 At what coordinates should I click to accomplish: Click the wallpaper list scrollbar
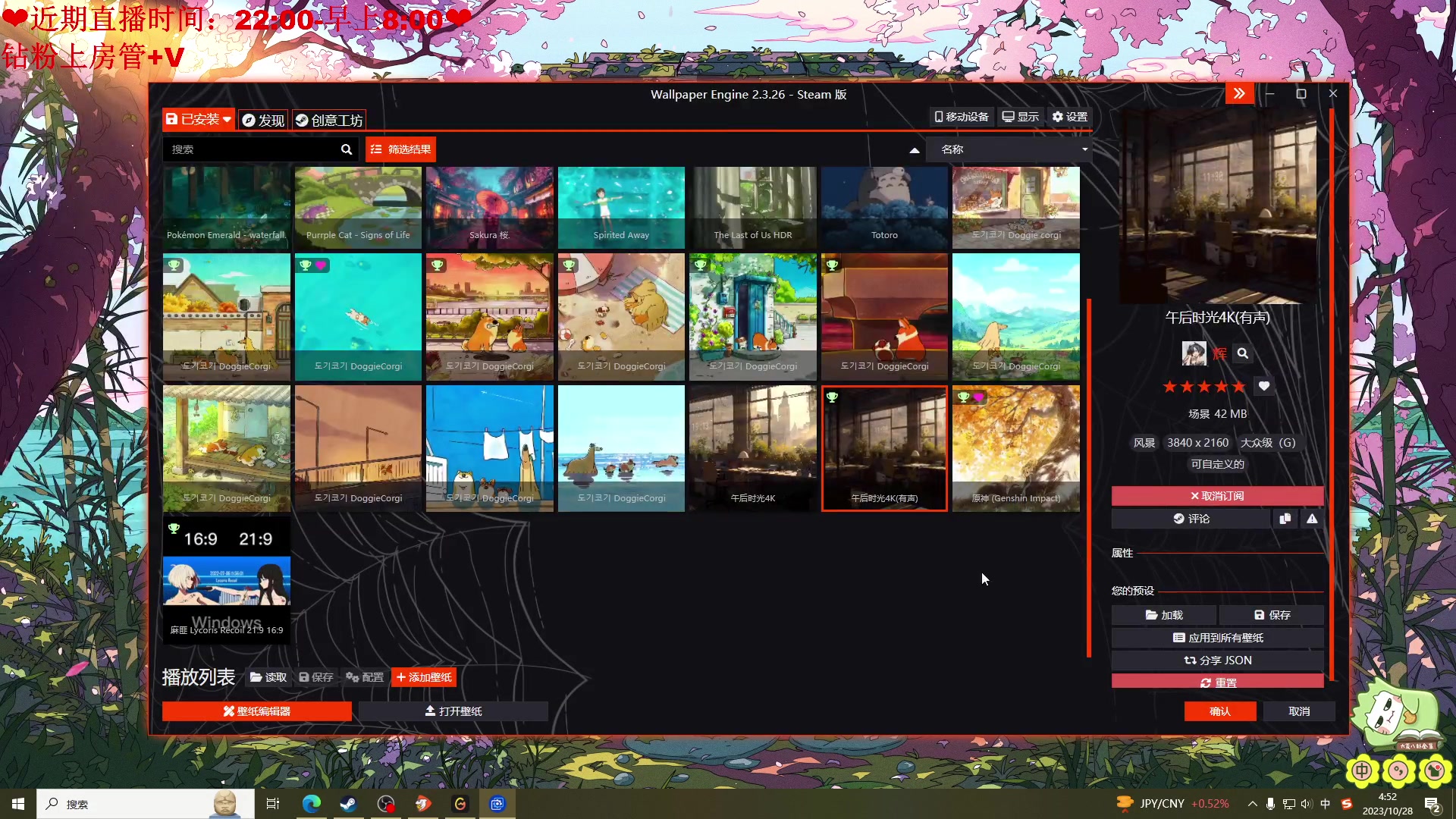[x=1089, y=478]
